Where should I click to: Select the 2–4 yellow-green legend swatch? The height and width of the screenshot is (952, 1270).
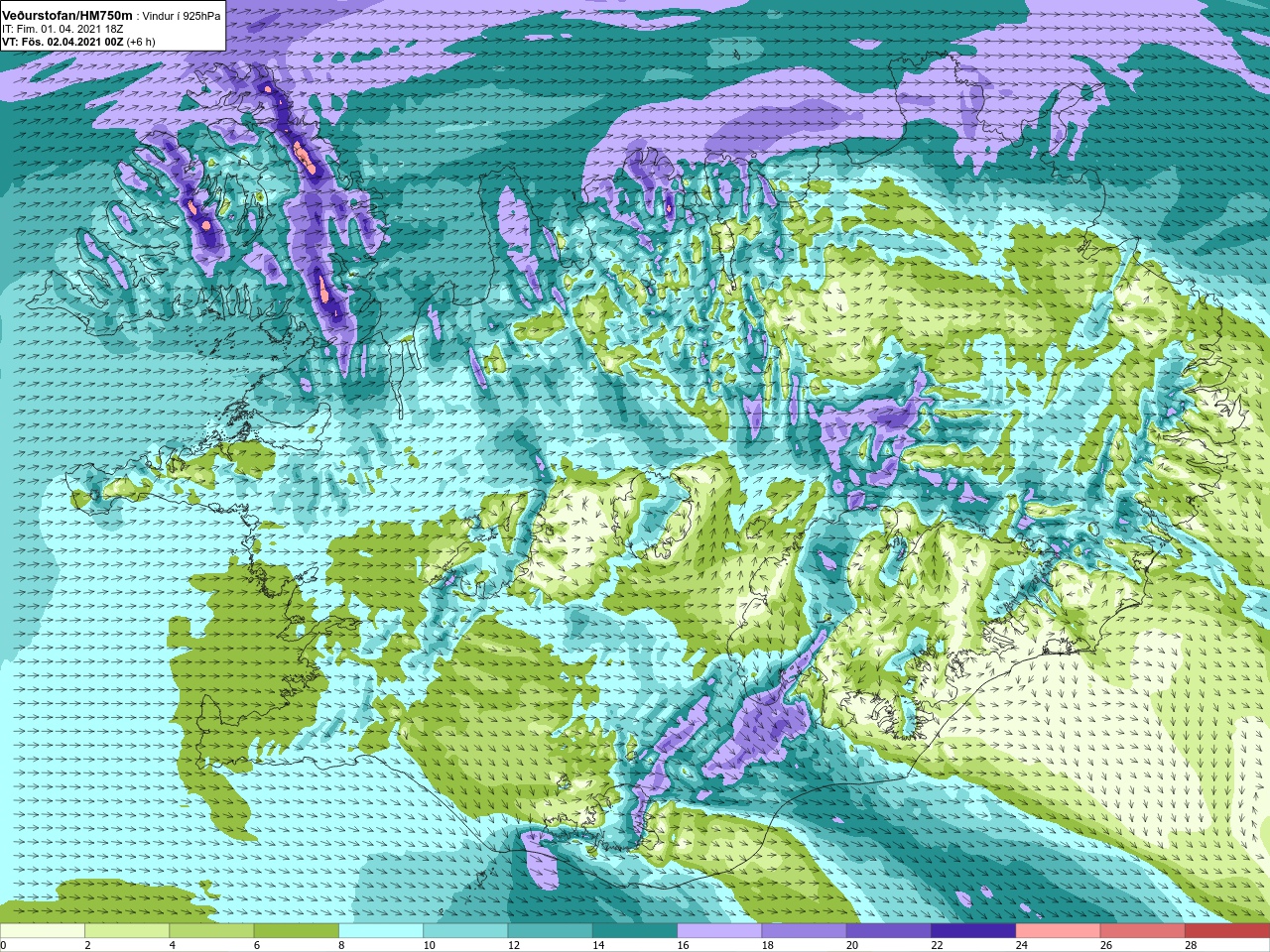pos(127,931)
